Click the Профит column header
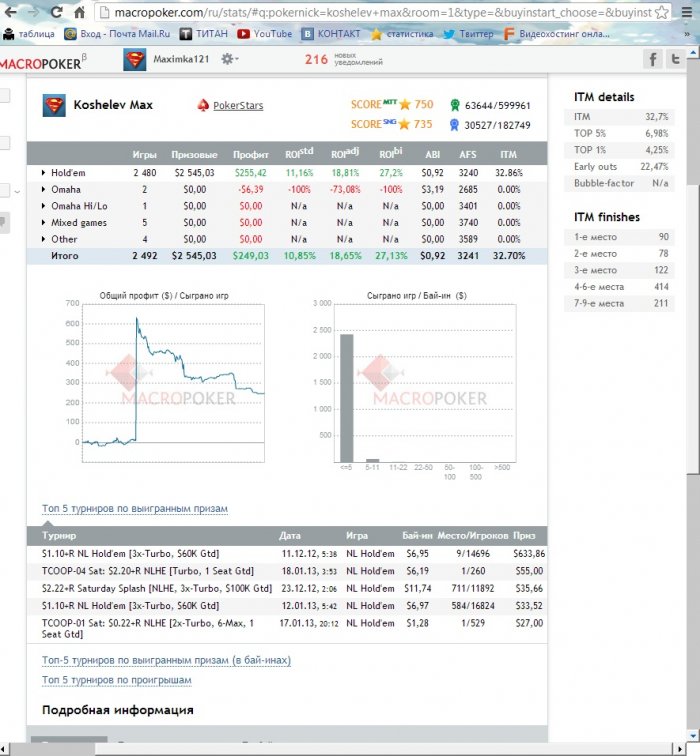Image resolution: width=700 pixels, height=756 pixels. click(x=251, y=155)
